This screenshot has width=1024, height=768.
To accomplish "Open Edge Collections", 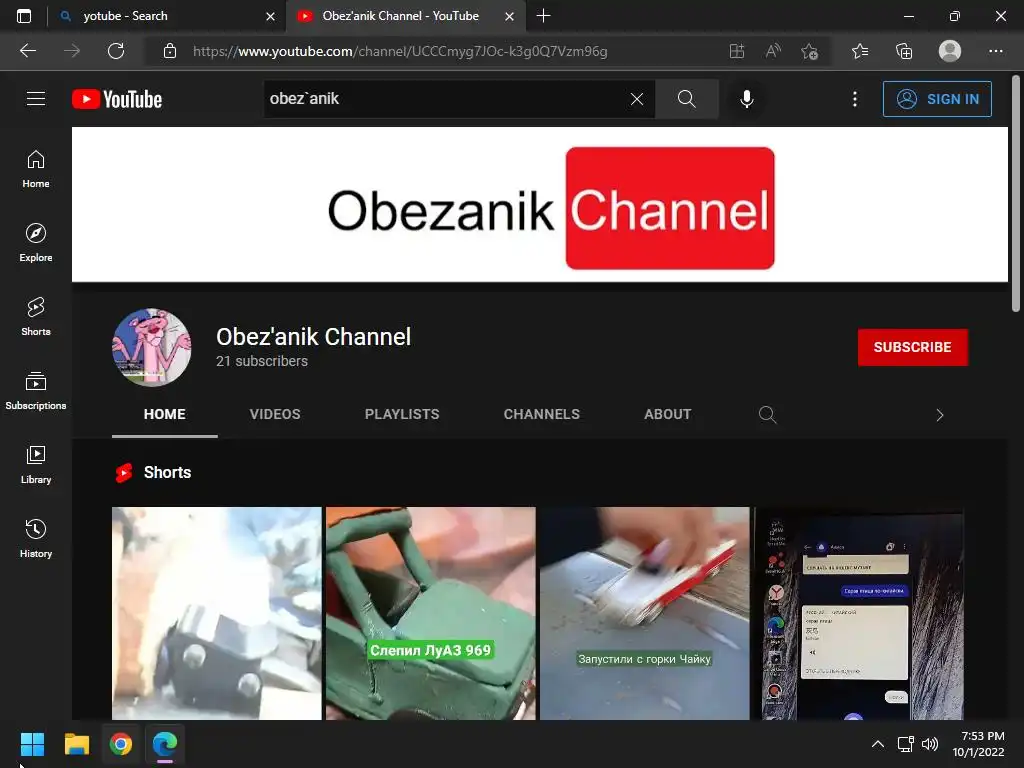I will click(x=904, y=51).
